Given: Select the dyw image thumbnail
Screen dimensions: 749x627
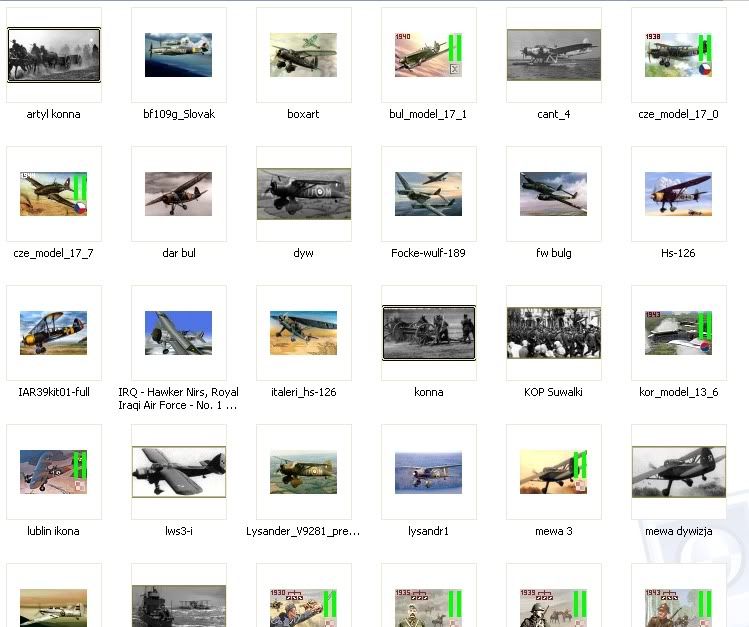Looking at the screenshot, I should point(304,194).
